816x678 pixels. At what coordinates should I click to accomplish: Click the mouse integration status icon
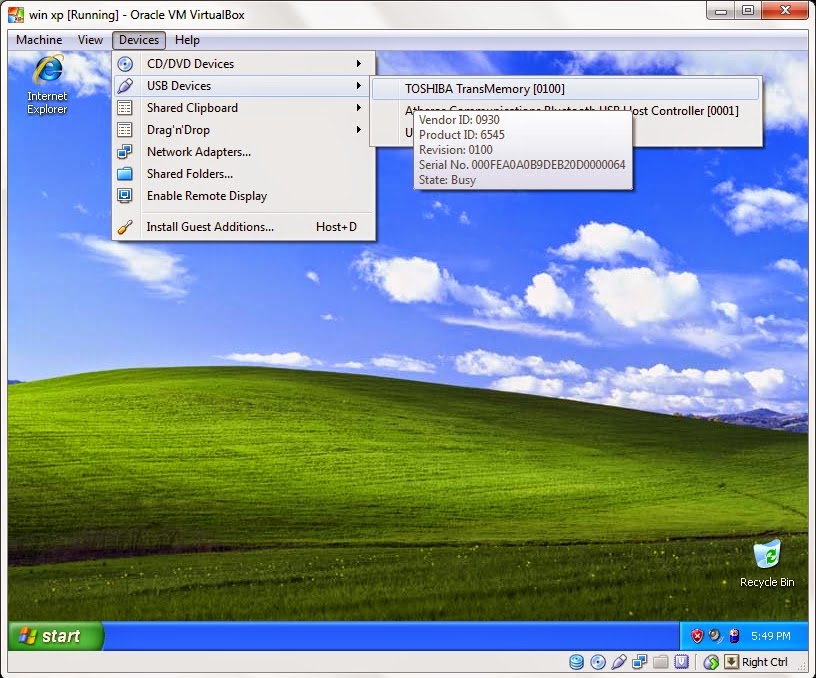tap(711, 662)
